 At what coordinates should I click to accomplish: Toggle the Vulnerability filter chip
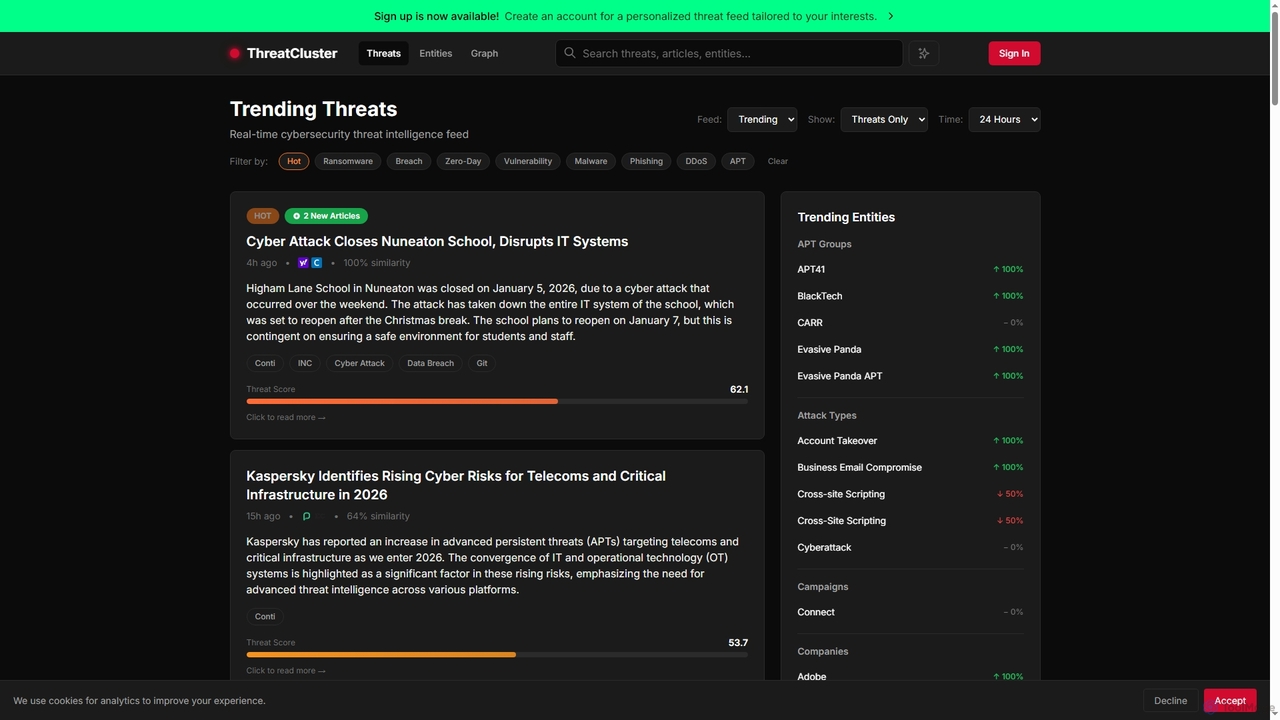coord(528,161)
